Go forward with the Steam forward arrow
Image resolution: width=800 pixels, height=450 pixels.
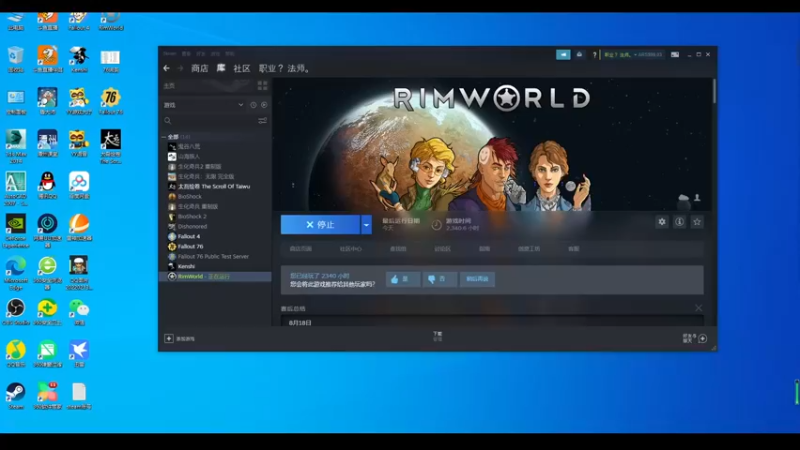pyautogui.click(x=180, y=68)
